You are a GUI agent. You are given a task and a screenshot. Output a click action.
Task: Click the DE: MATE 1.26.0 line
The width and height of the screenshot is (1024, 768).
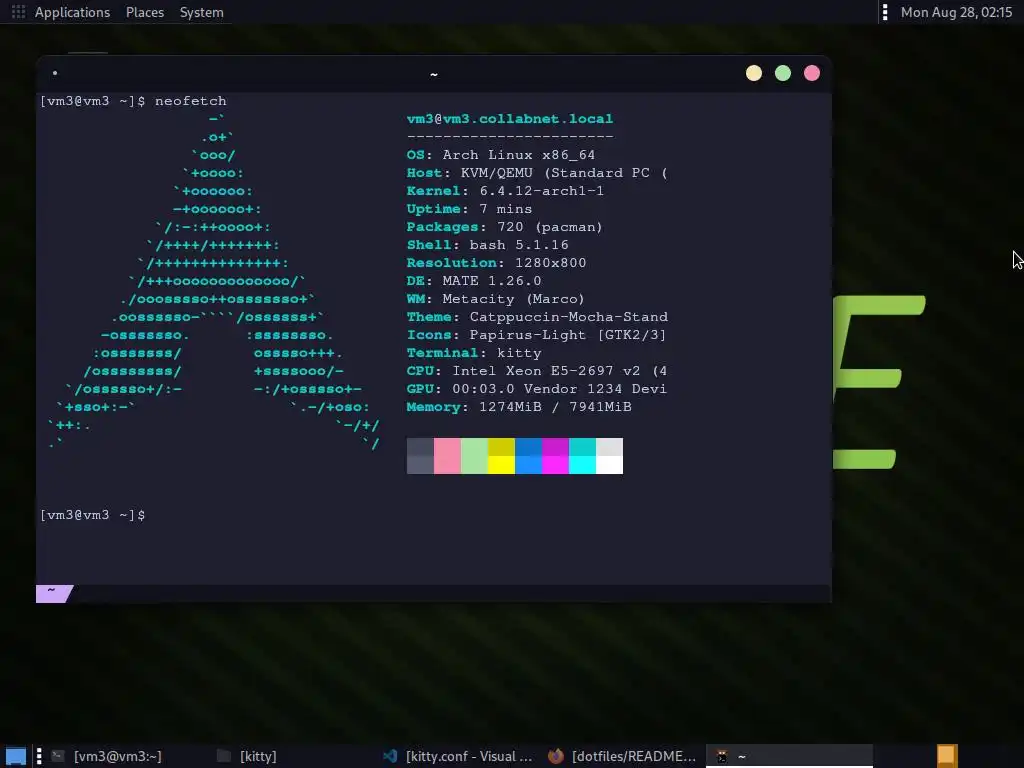(473, 281)
